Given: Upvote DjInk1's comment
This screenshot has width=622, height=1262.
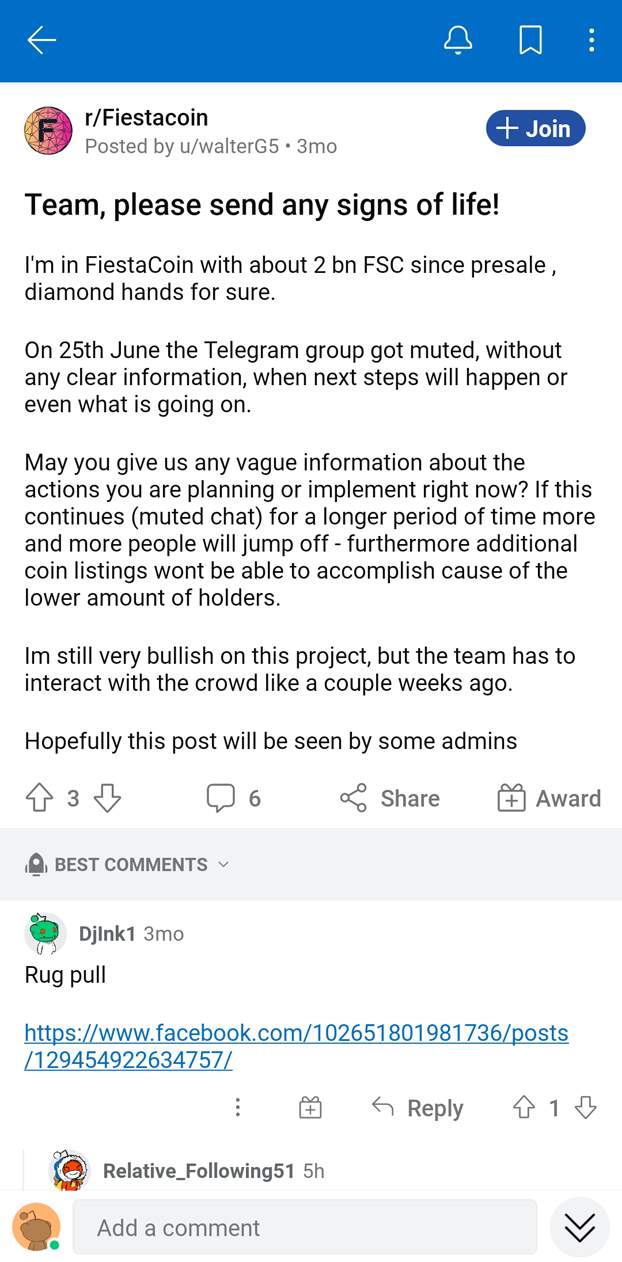Looking at the screenshot, I should coord(524,1107).
